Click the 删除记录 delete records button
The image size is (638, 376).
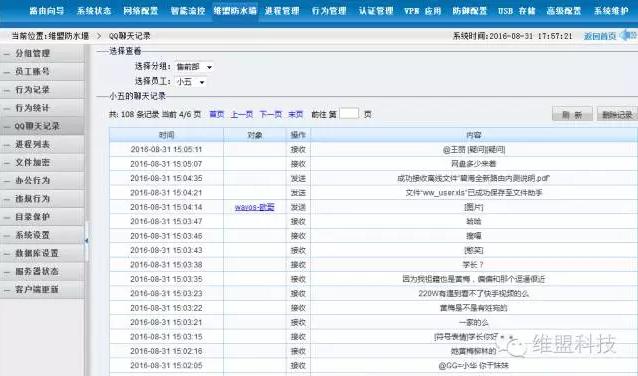coord(617,115)
